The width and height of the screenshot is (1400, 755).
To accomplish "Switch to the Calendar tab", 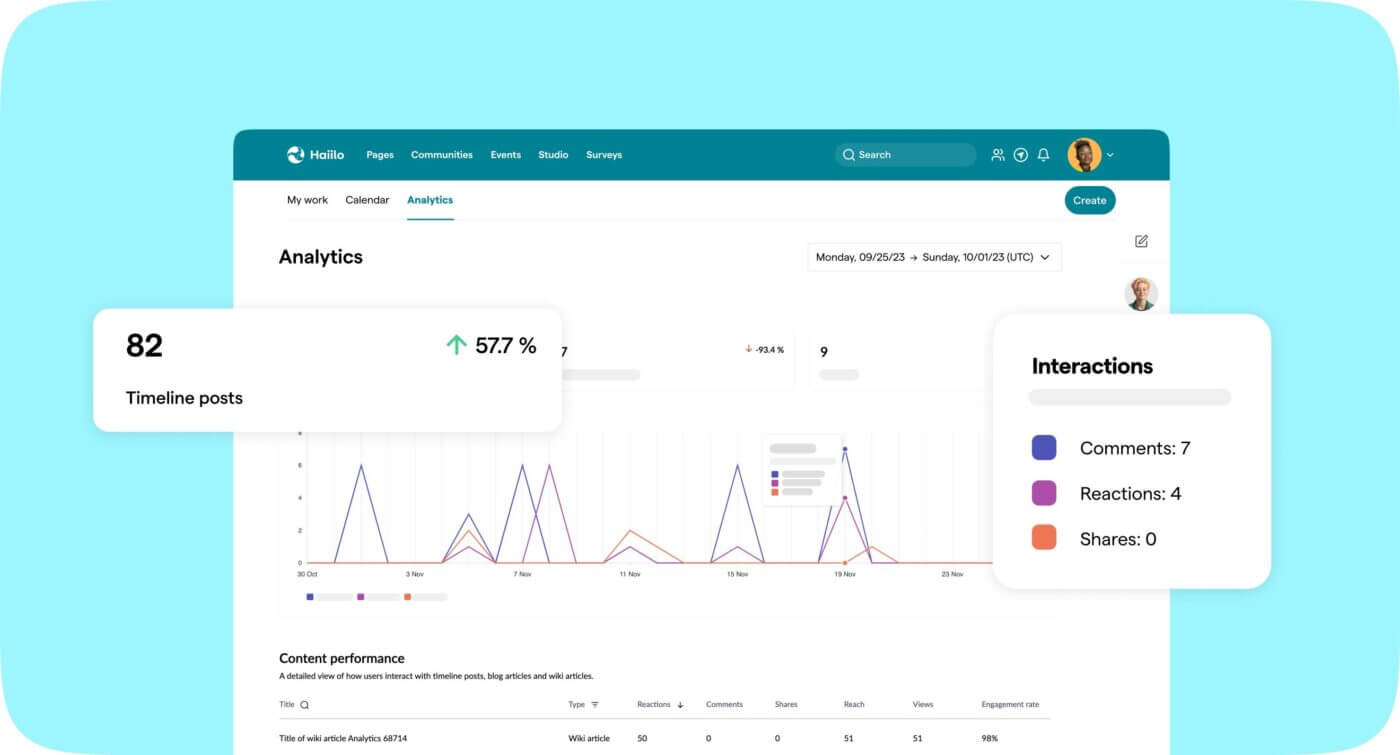I will (x=367, y=200).
